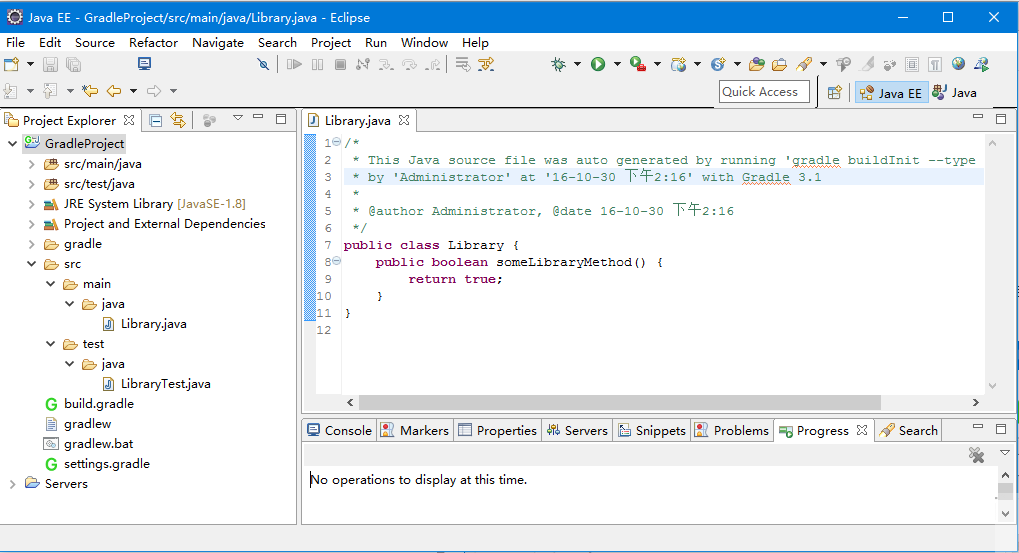Switch to the Java perspective
The width and height of the screenshot is (1019, 553).
pyautogui.click(x=954, y=92)
